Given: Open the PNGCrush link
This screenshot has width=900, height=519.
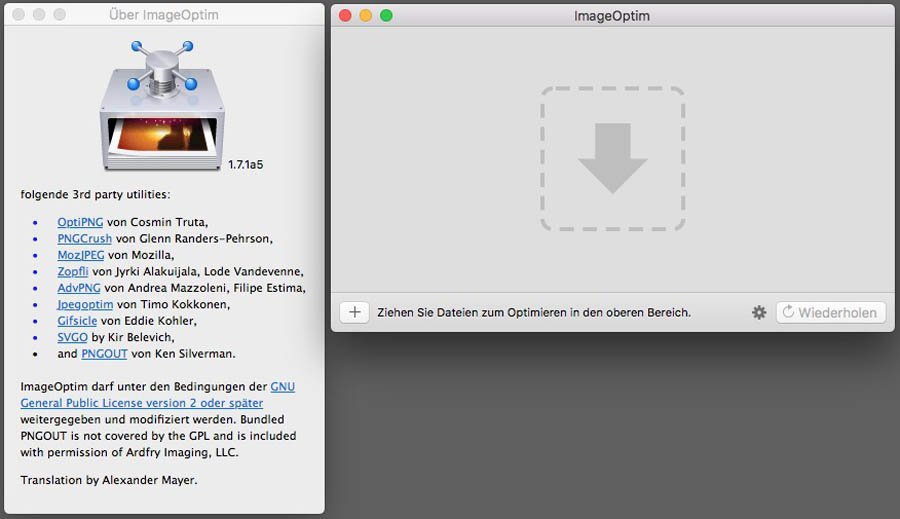Looking at the screenshot, I should pos(84,239).
